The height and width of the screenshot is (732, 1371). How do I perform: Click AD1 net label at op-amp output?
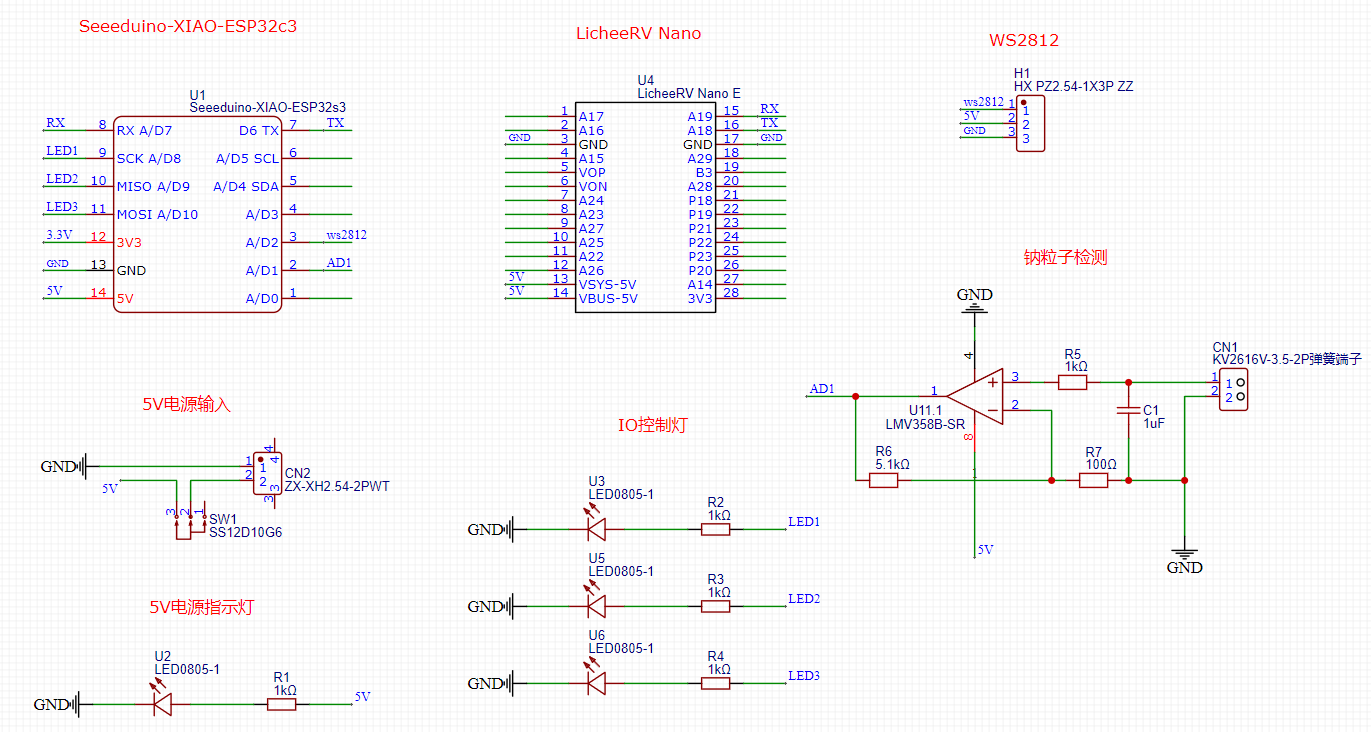tap(822, 389)
